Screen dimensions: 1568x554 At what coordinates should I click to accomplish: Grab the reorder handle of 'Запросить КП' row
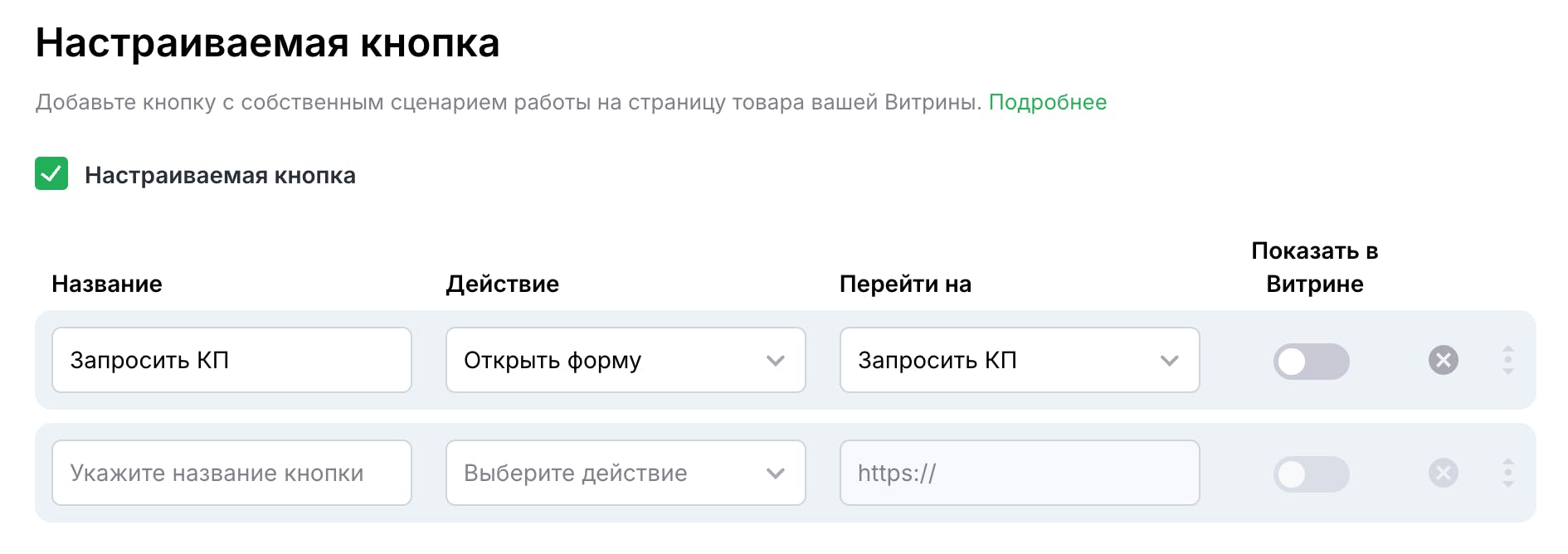tap(1507, 360)
